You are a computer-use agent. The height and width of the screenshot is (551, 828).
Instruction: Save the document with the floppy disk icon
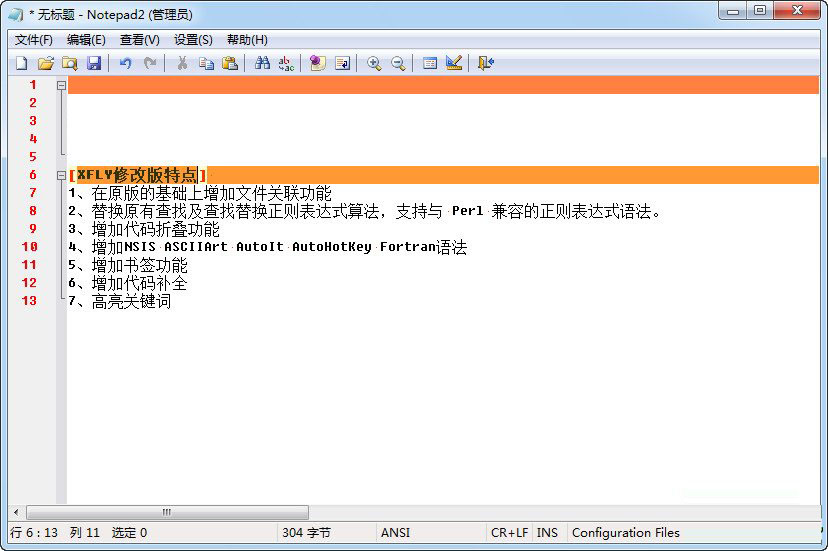click(94, 63)
